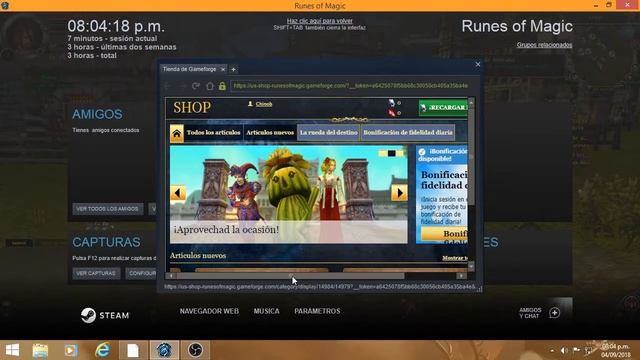Open Grupos relacionados link
The width and height of the screenshot is (640, 360).
coord(544,45)
